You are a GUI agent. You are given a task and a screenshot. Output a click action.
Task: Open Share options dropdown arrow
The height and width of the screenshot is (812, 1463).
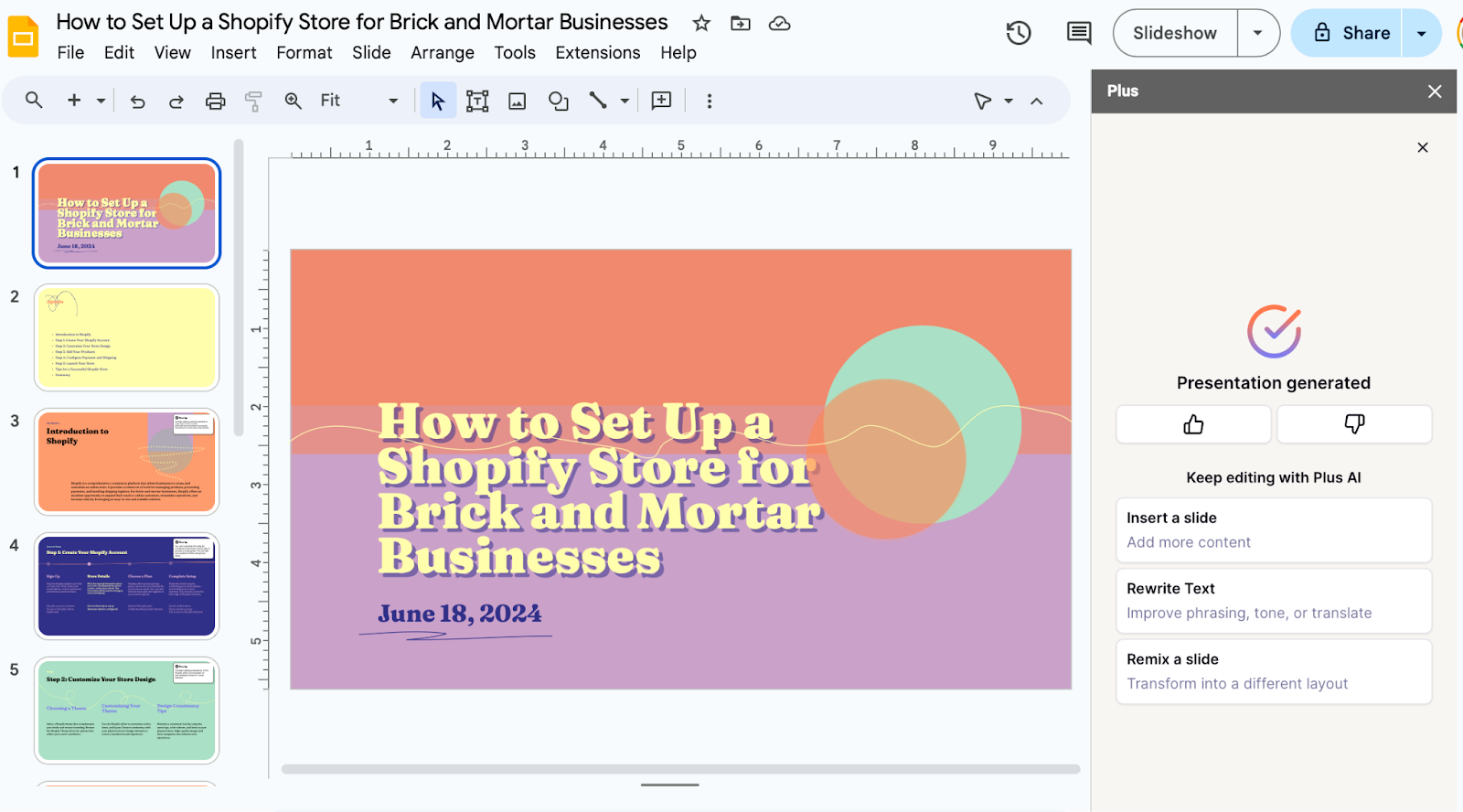(1422, 33)
